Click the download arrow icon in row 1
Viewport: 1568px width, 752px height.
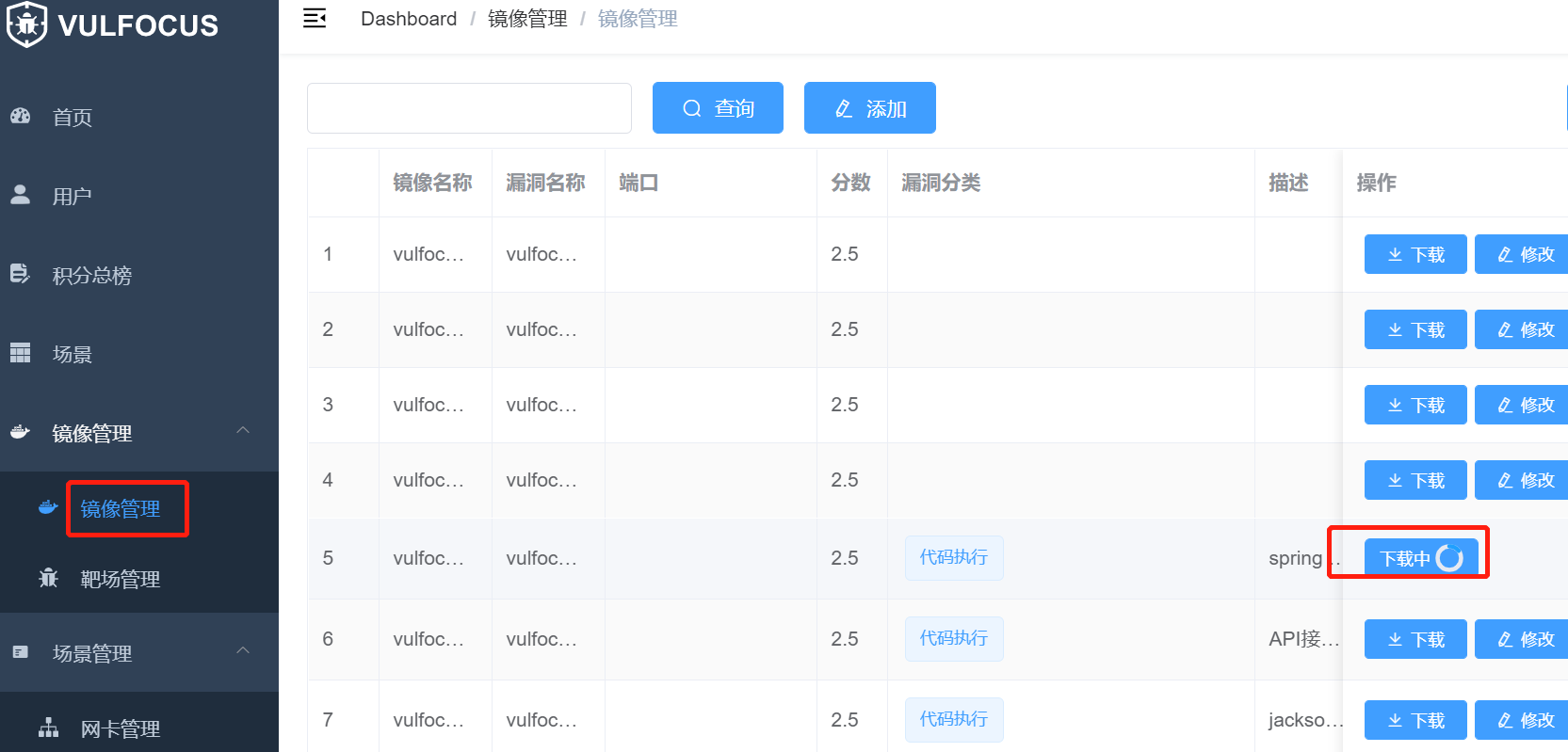(x=1396, y=254)
